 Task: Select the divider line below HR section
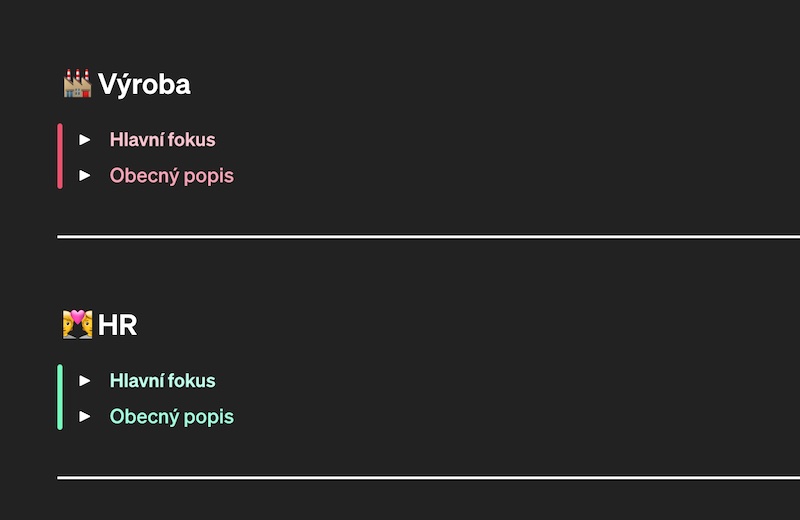[429, 478]
